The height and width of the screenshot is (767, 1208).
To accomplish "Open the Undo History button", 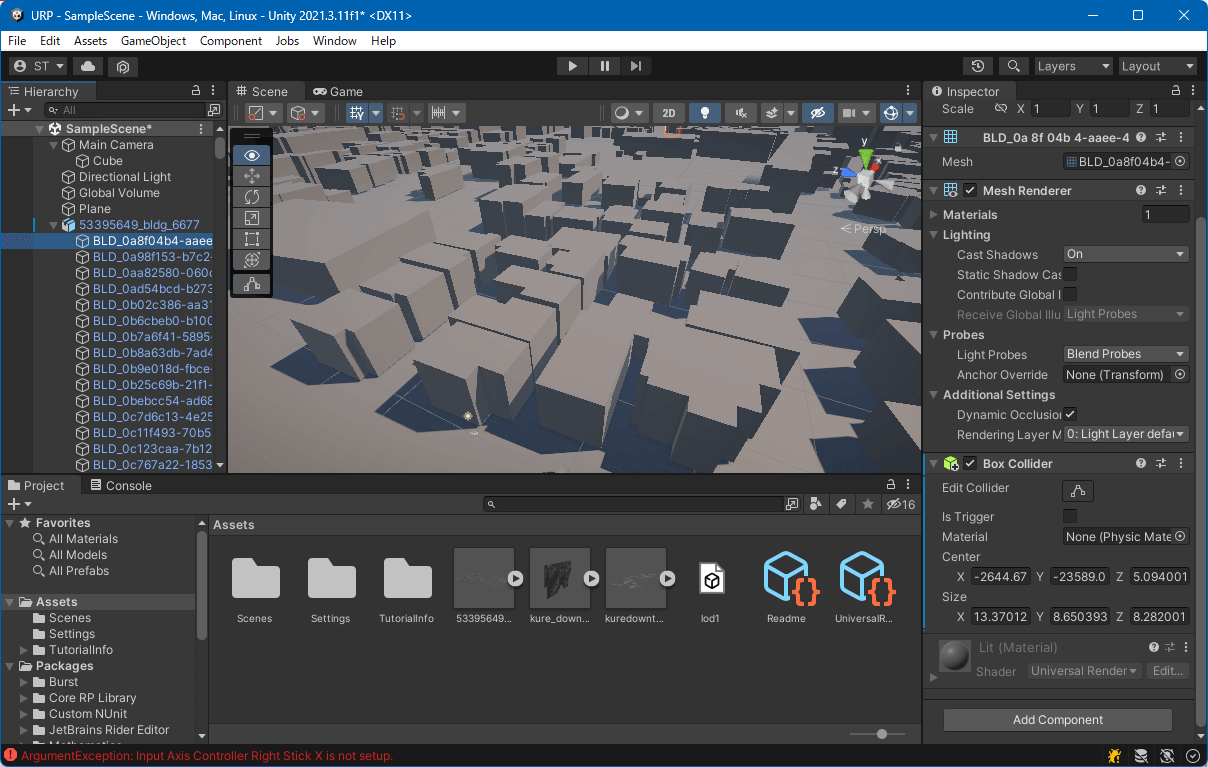I will pyautogui.click(x=978, y=66).
